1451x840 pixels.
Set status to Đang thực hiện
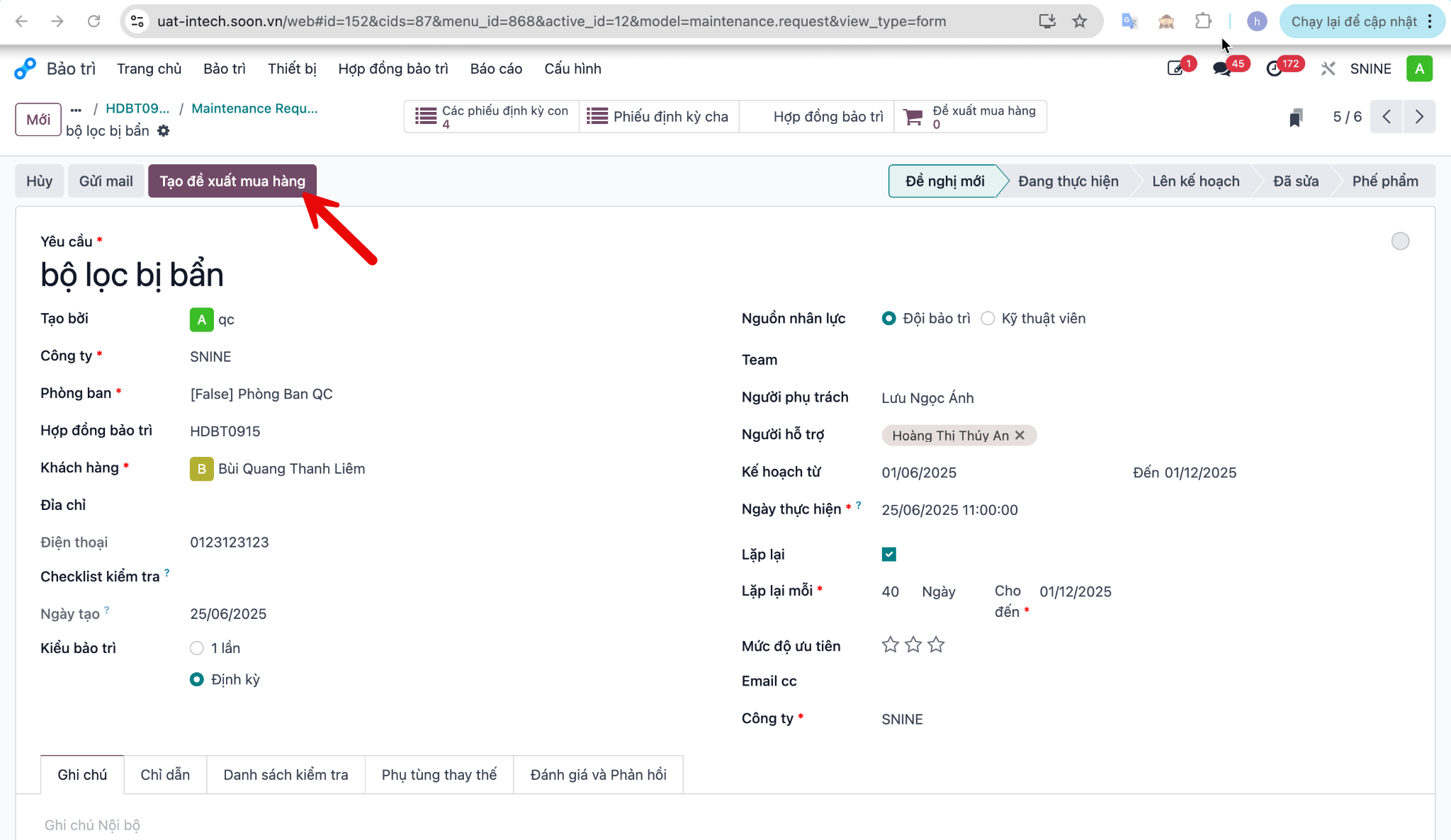coord(1068,181)
